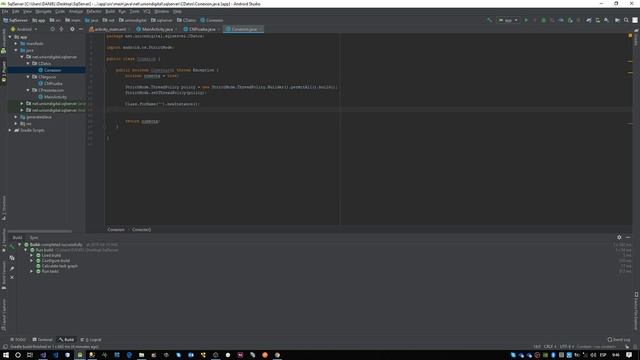Expand the Run tasks node
640x360 pixels.
[32, 271]
